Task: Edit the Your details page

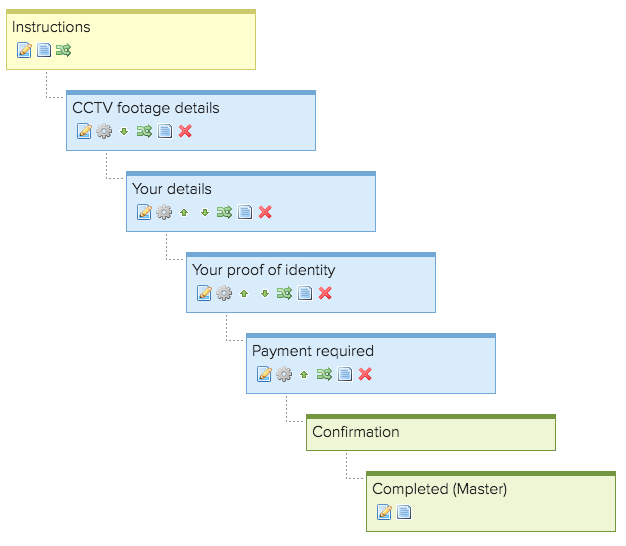Action: pyautogui.click(x=144, y=212)
